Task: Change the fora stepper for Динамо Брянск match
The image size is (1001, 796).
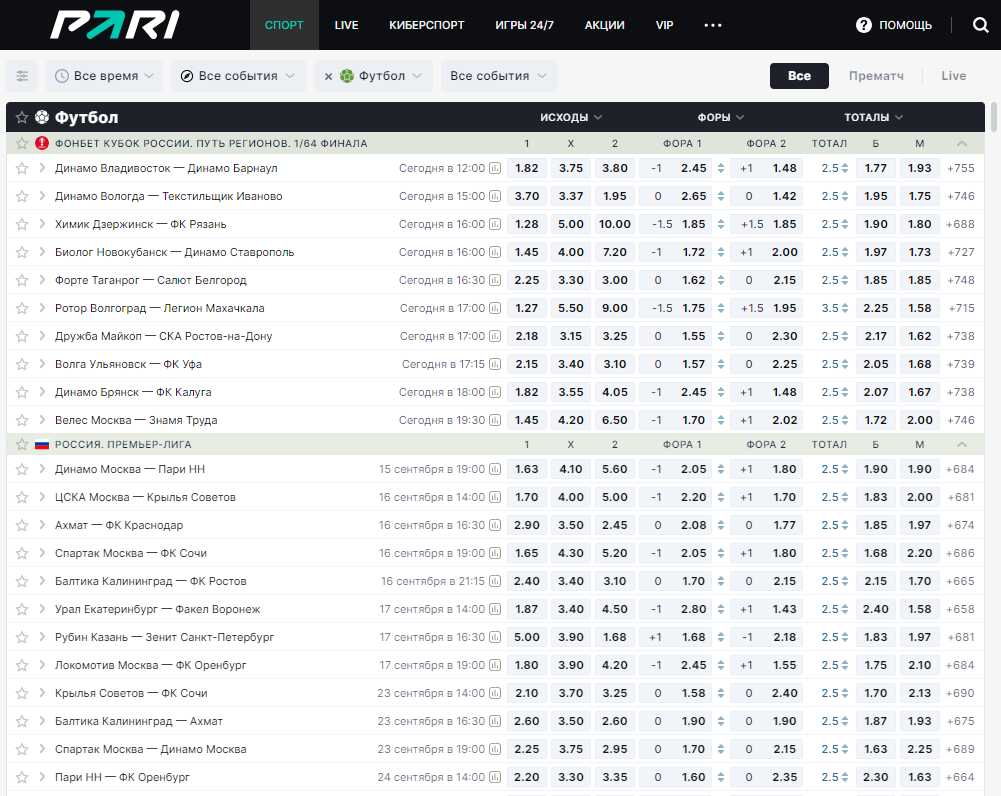Action: point(721,392)
